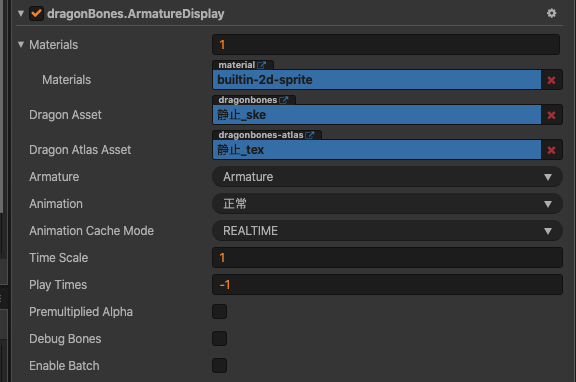
Task: Clear the Dragon Atlas Asset 静止_tex with red X
Action: coord(551,150)
